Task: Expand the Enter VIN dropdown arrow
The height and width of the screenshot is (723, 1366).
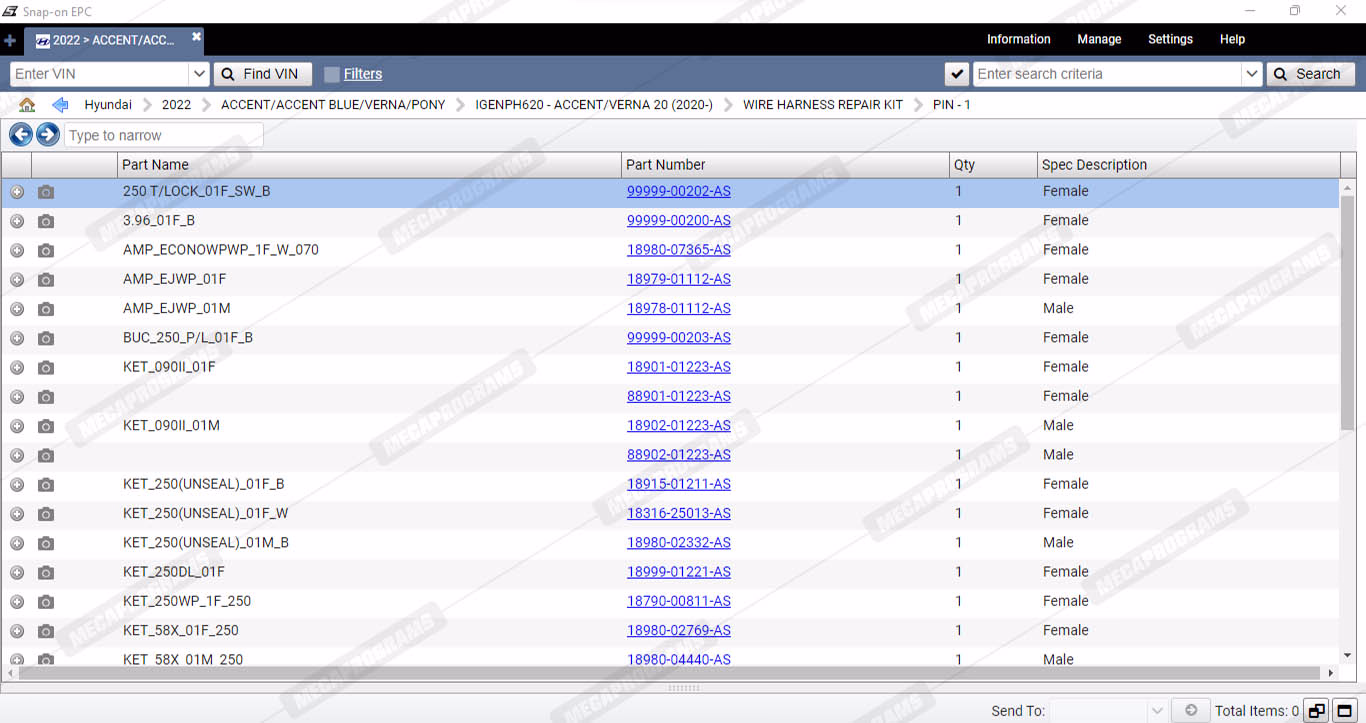Action: 198,74
